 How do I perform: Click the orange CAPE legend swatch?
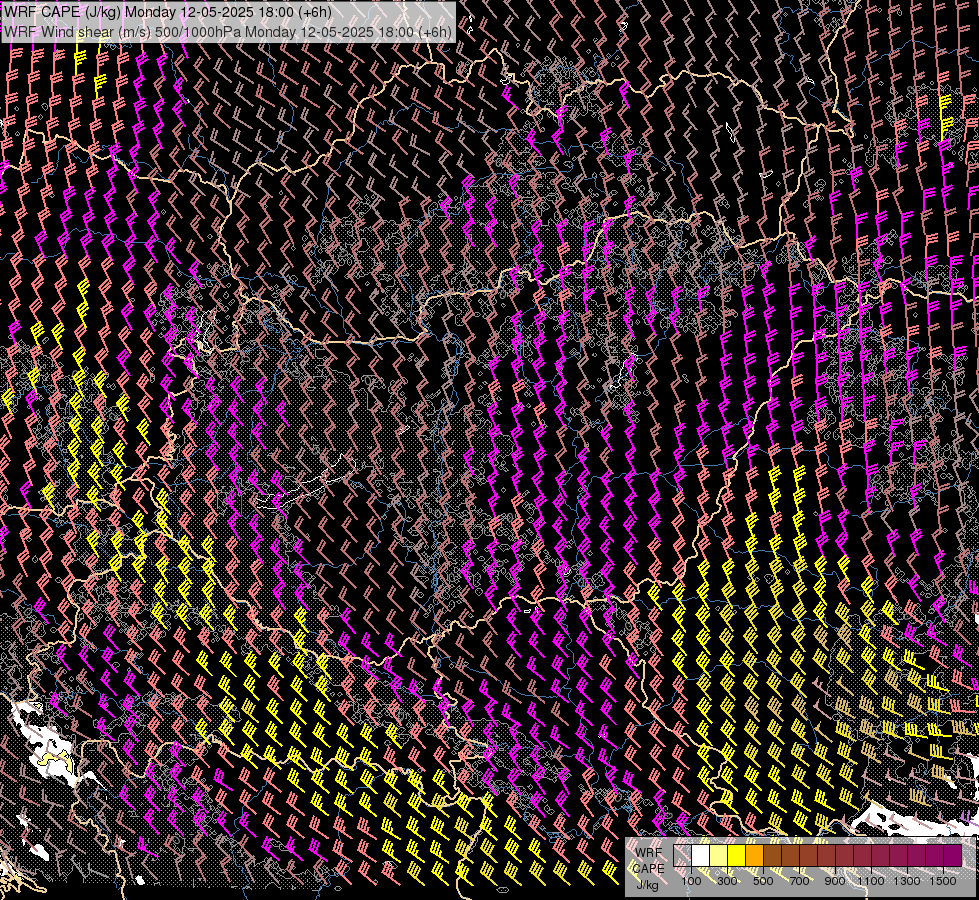[754, 856]
